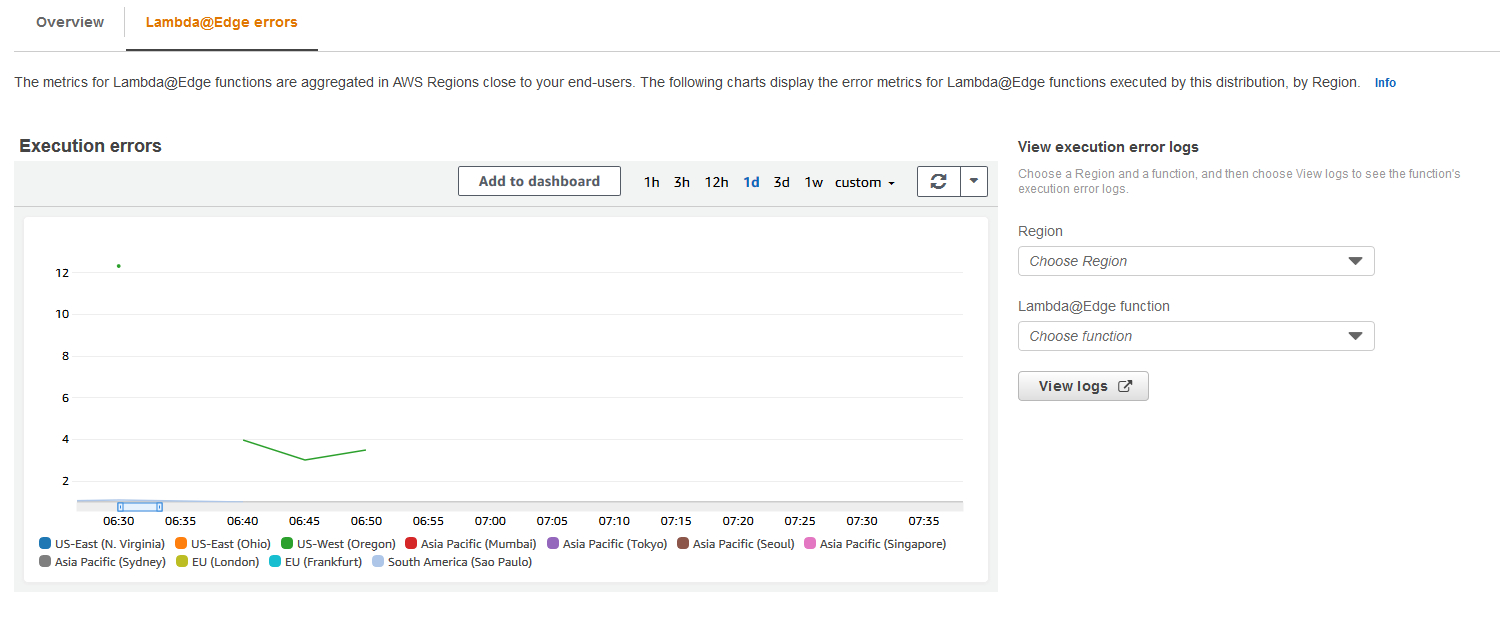The height and width of the screenshot is (623, 1508).
Task: Toggle US-East (Ohio) legend swatch
Action: pyautogui.click(x=181, y=543)
